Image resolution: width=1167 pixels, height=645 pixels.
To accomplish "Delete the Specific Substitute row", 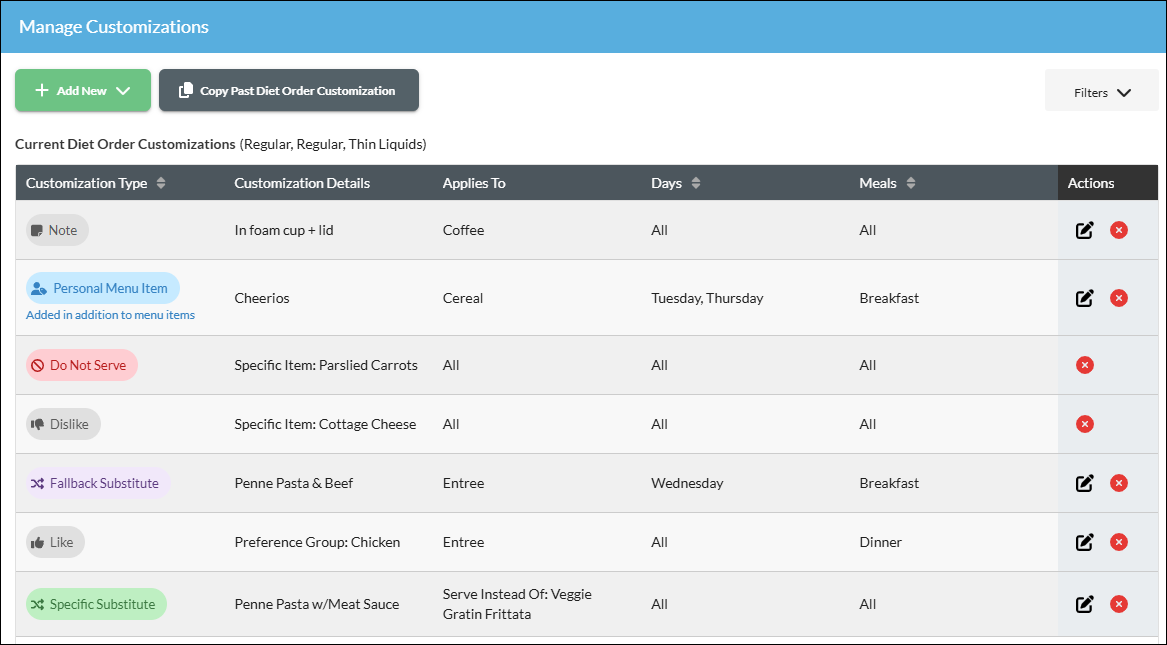I will (x=1119, y=604).
